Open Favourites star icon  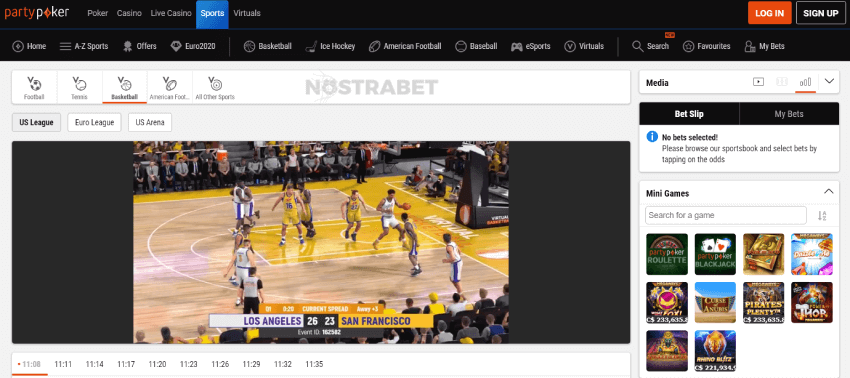click(x=688, y=47)
